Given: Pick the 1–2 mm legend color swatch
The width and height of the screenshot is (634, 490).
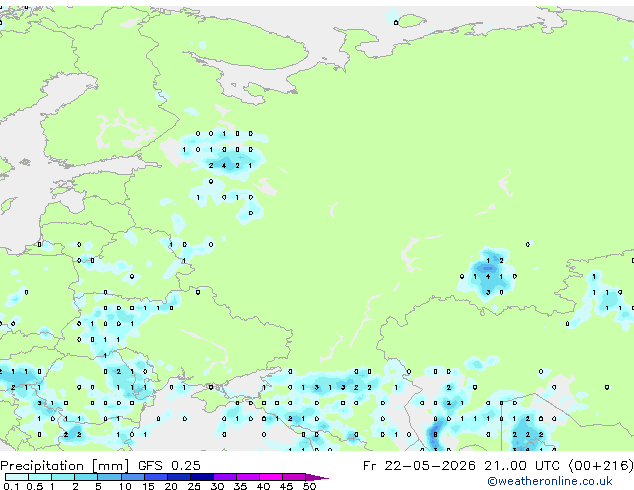Looking at the screenshot, I should pos(63,477).
